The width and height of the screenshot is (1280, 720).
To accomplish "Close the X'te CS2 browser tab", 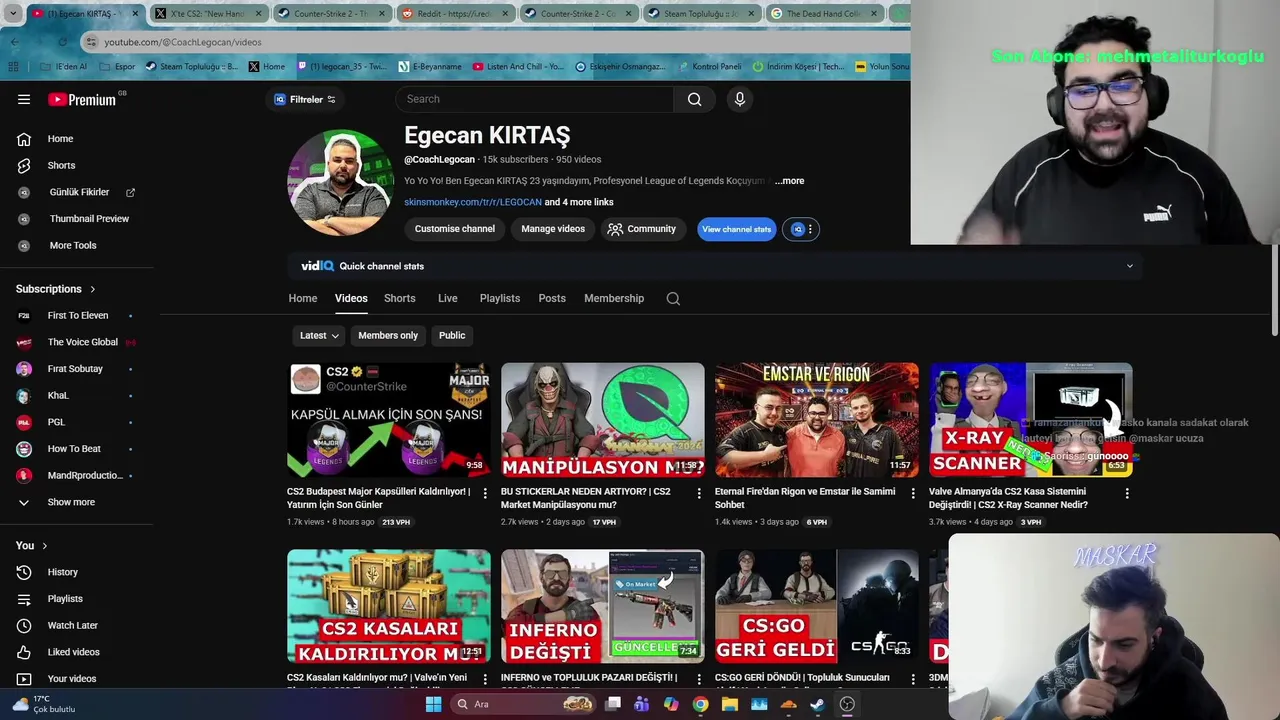I will [258, 14].
